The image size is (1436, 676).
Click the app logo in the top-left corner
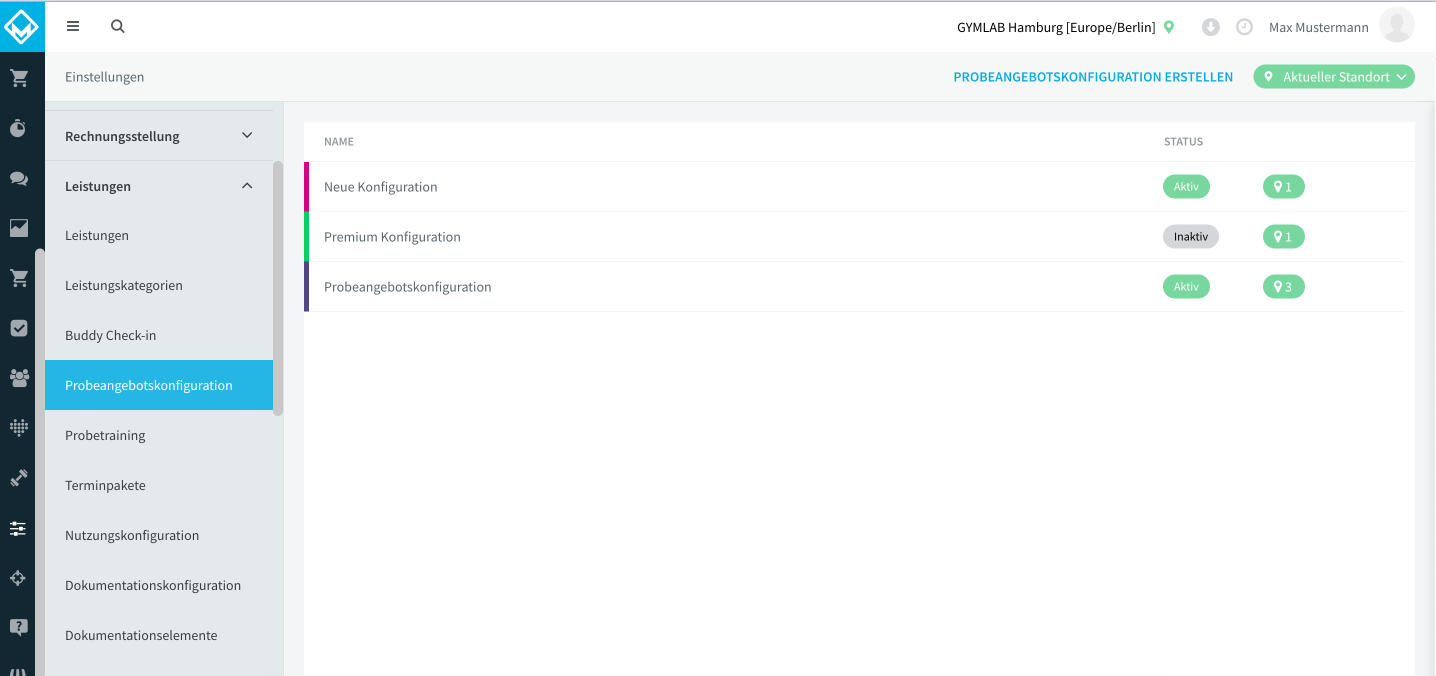(x=22, y=26)
